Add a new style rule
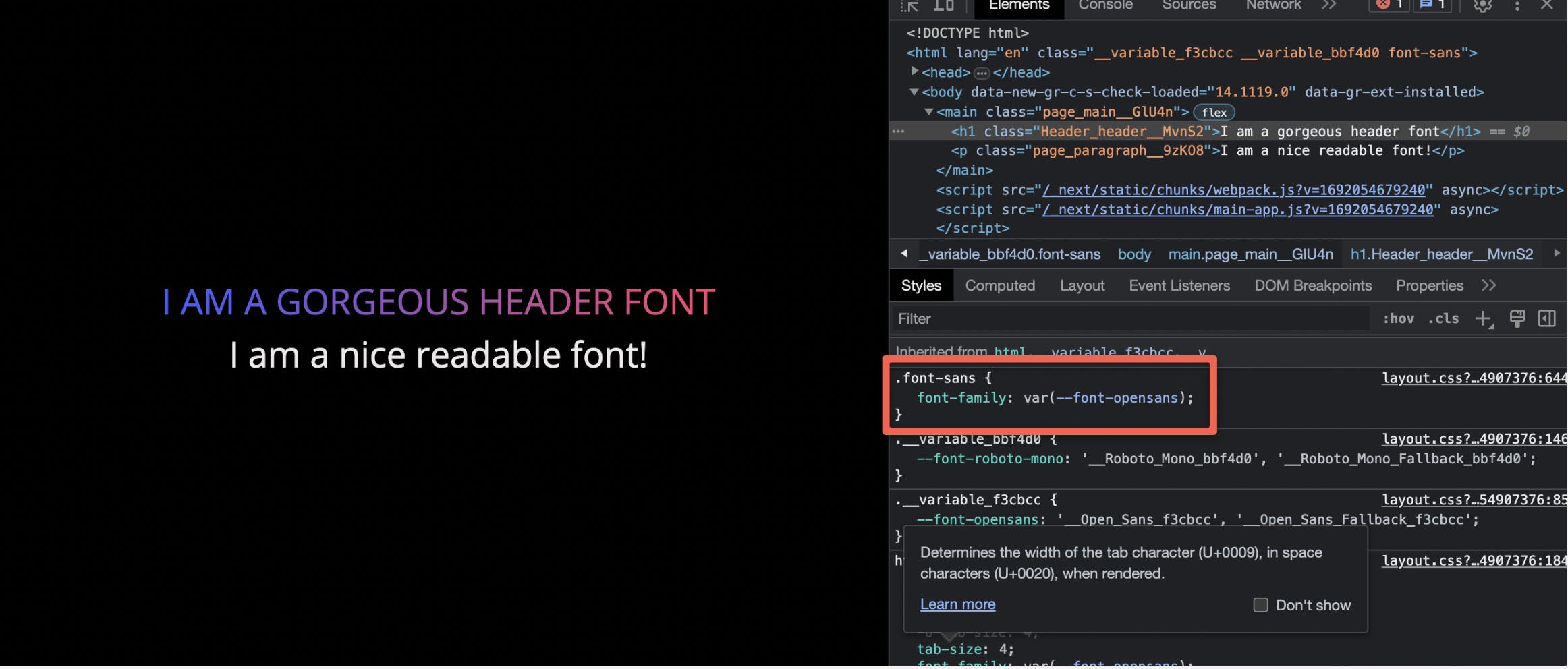1568x669 pixels. (1483, 319)
